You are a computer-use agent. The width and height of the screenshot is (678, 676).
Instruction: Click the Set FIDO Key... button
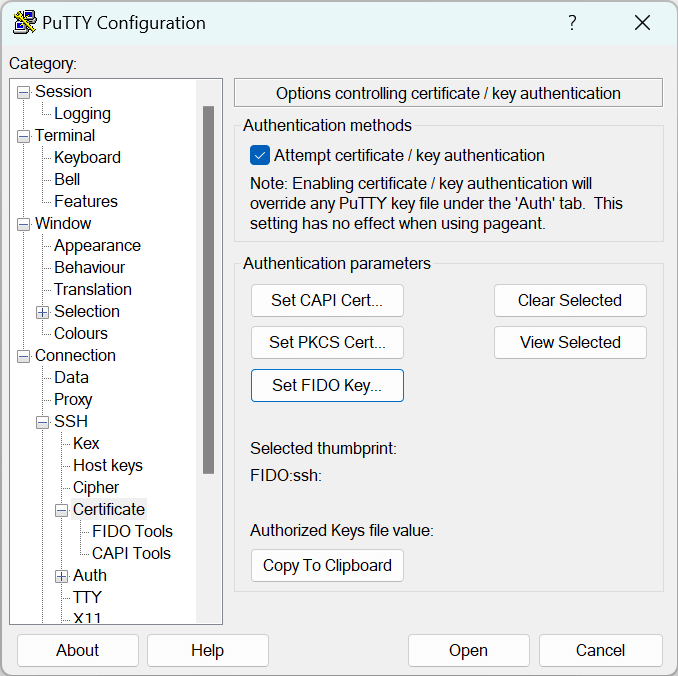[327, 385]
